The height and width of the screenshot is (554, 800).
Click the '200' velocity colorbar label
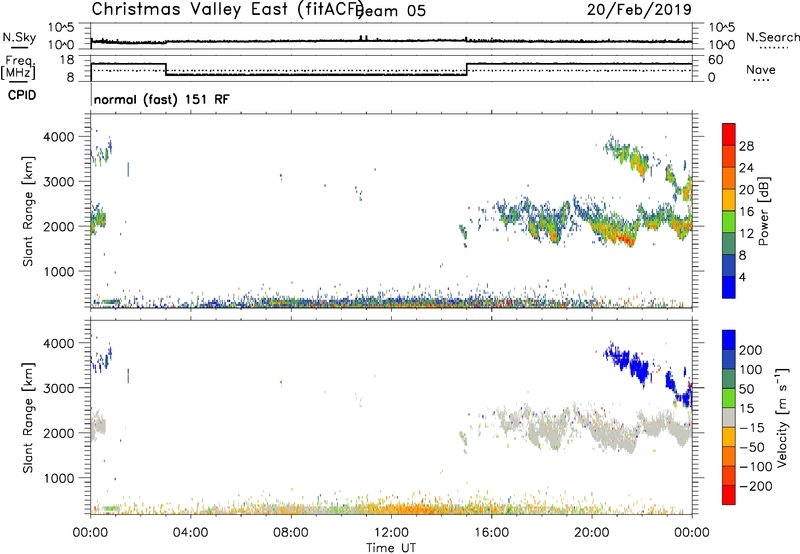(751, 350)
